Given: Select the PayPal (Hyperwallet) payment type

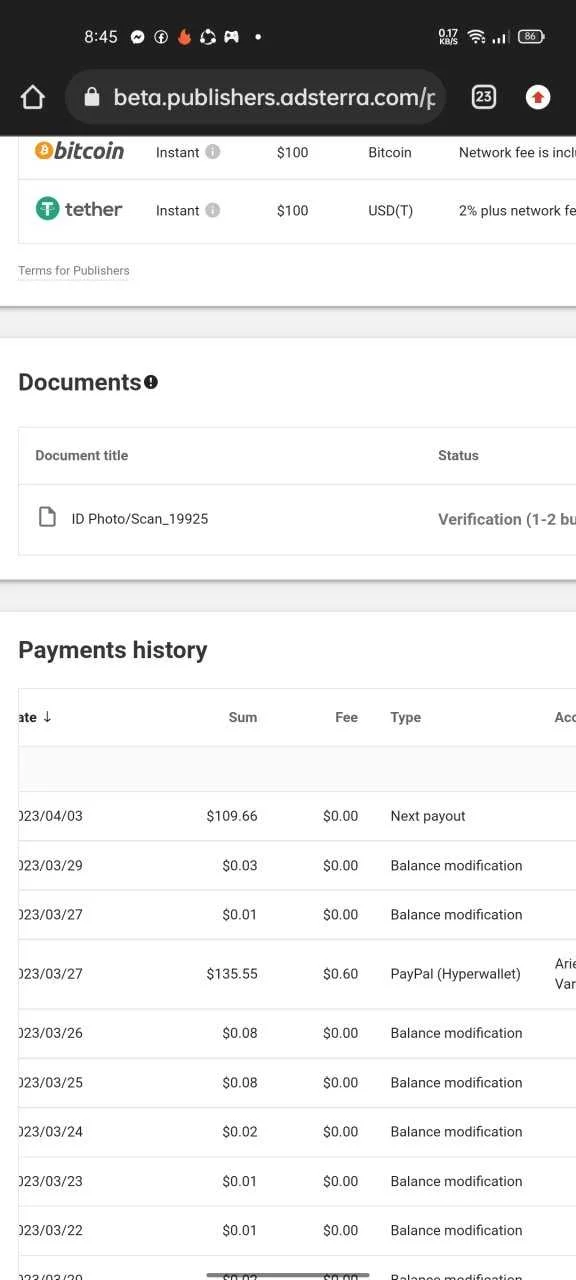Looking at the screenshot, I should [456, 974].
